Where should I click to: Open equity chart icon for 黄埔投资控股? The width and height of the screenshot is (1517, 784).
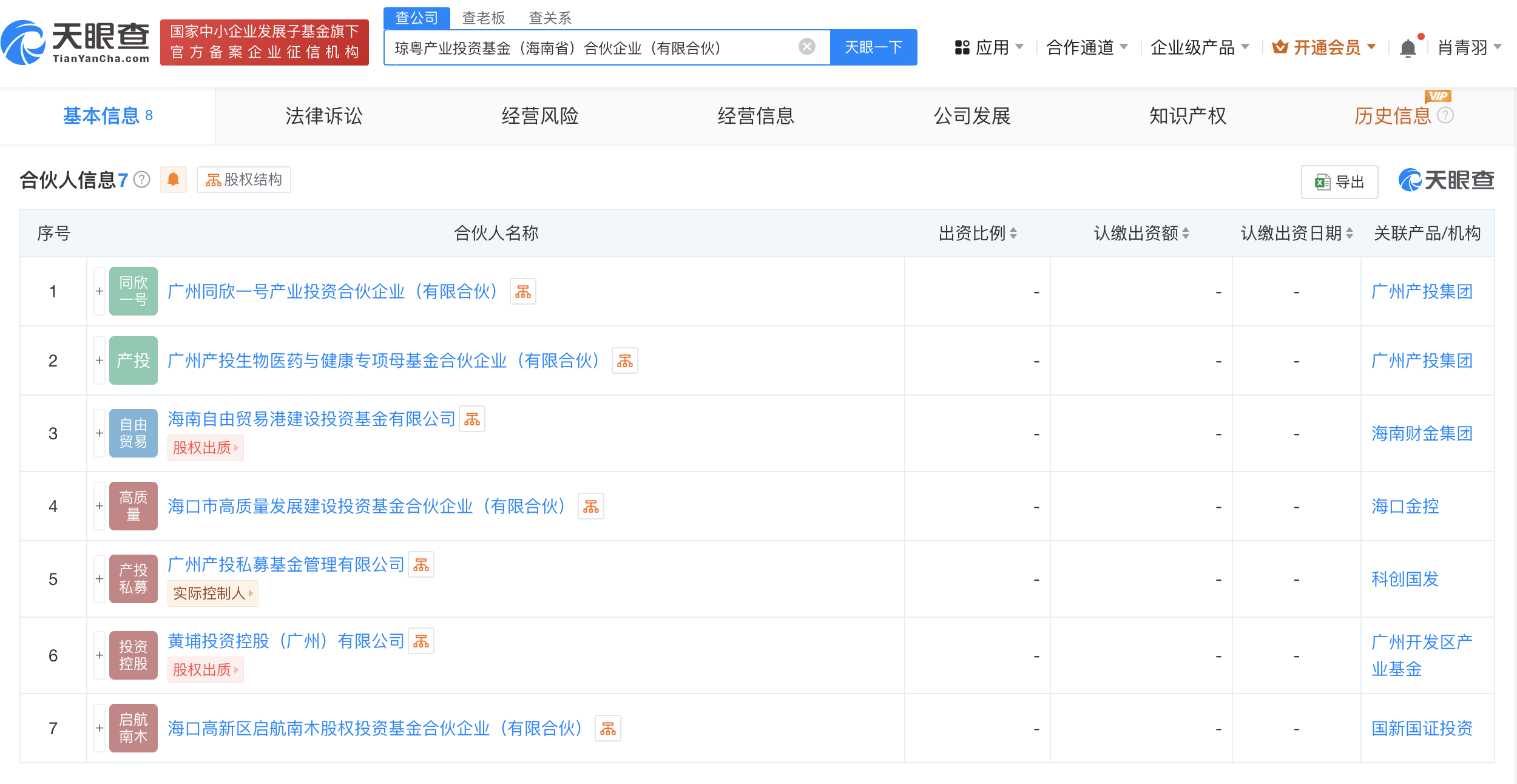point(421,641)
